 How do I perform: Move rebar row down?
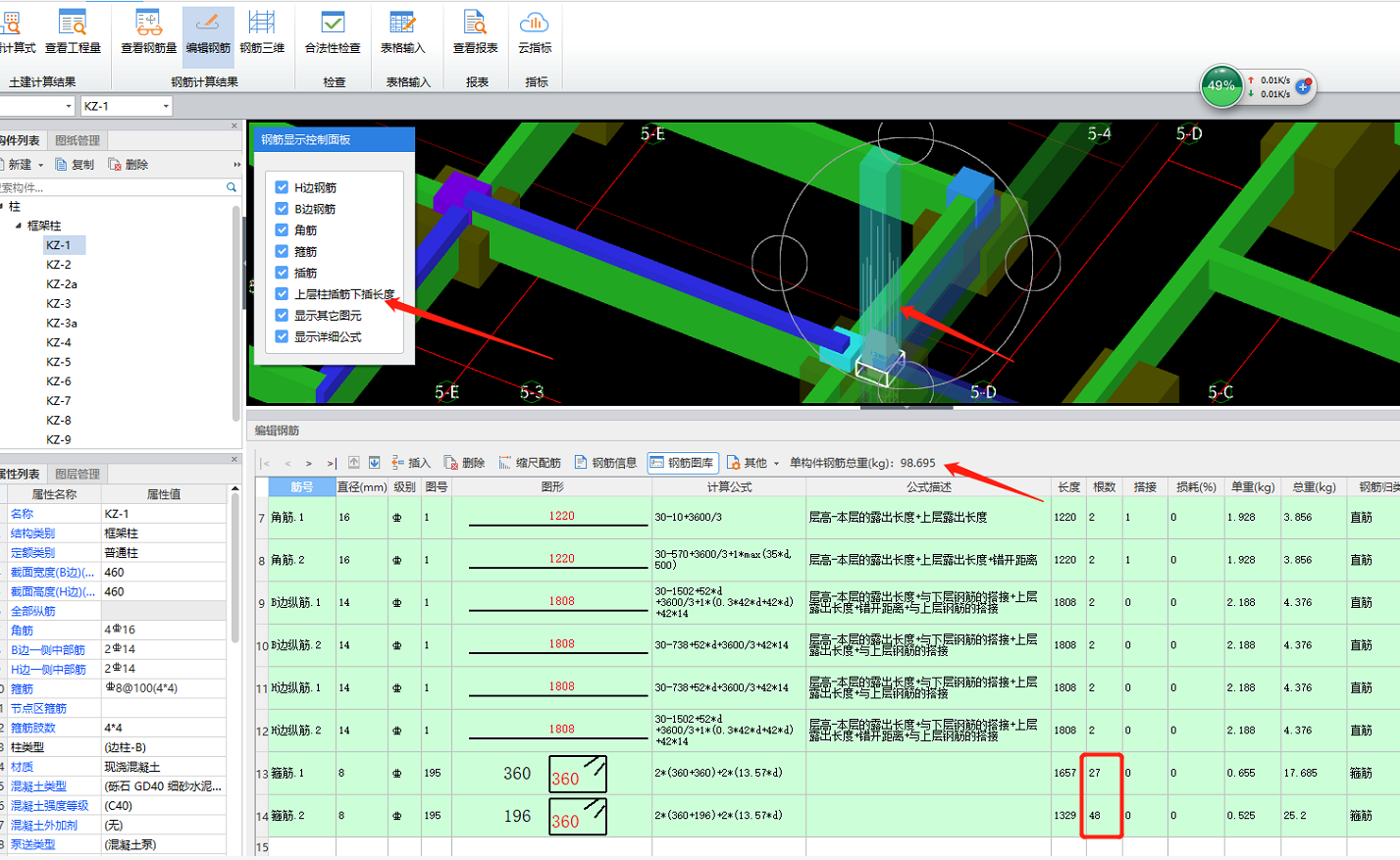point(374,463)
